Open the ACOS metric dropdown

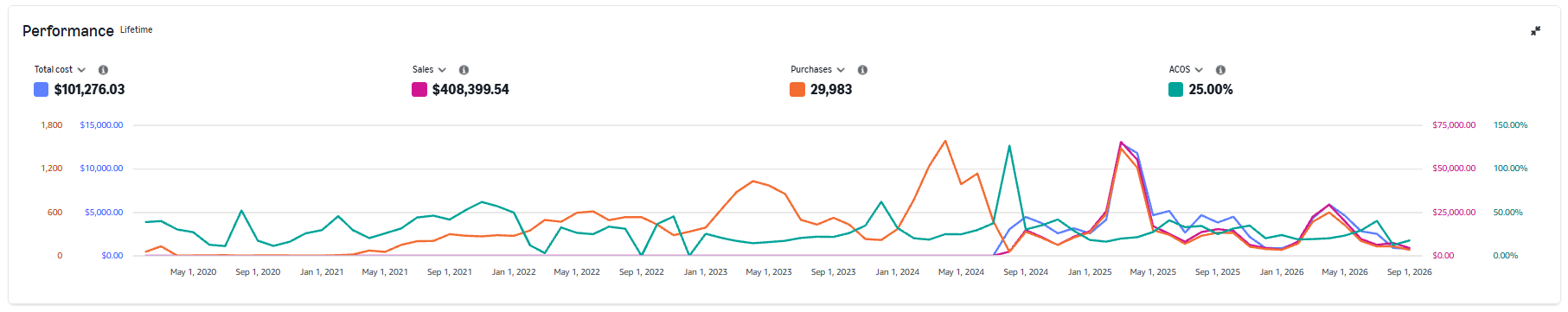[1186, 70]
